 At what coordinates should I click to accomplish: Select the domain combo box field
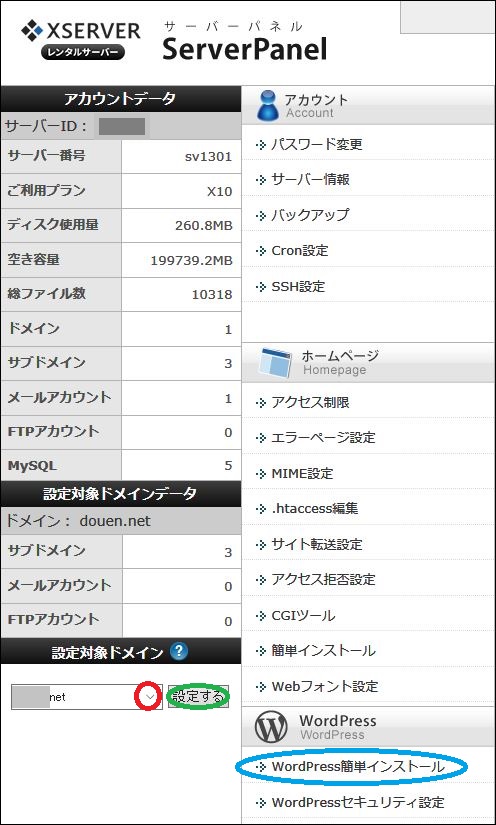[x=86, y=697]
